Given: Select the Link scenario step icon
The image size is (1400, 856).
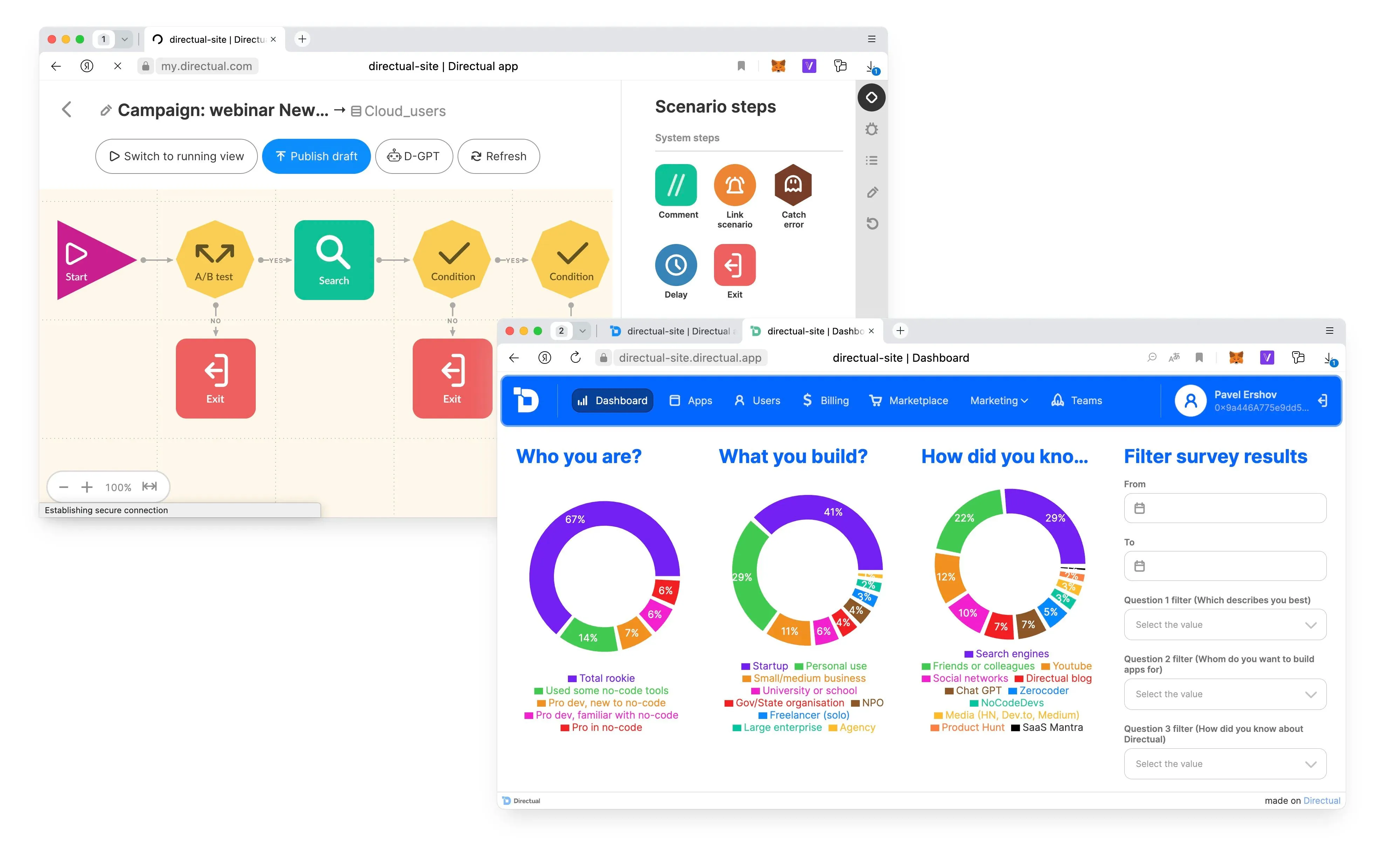Looking at the screenshot, I should pyautogui.click(x=734, y=185).
